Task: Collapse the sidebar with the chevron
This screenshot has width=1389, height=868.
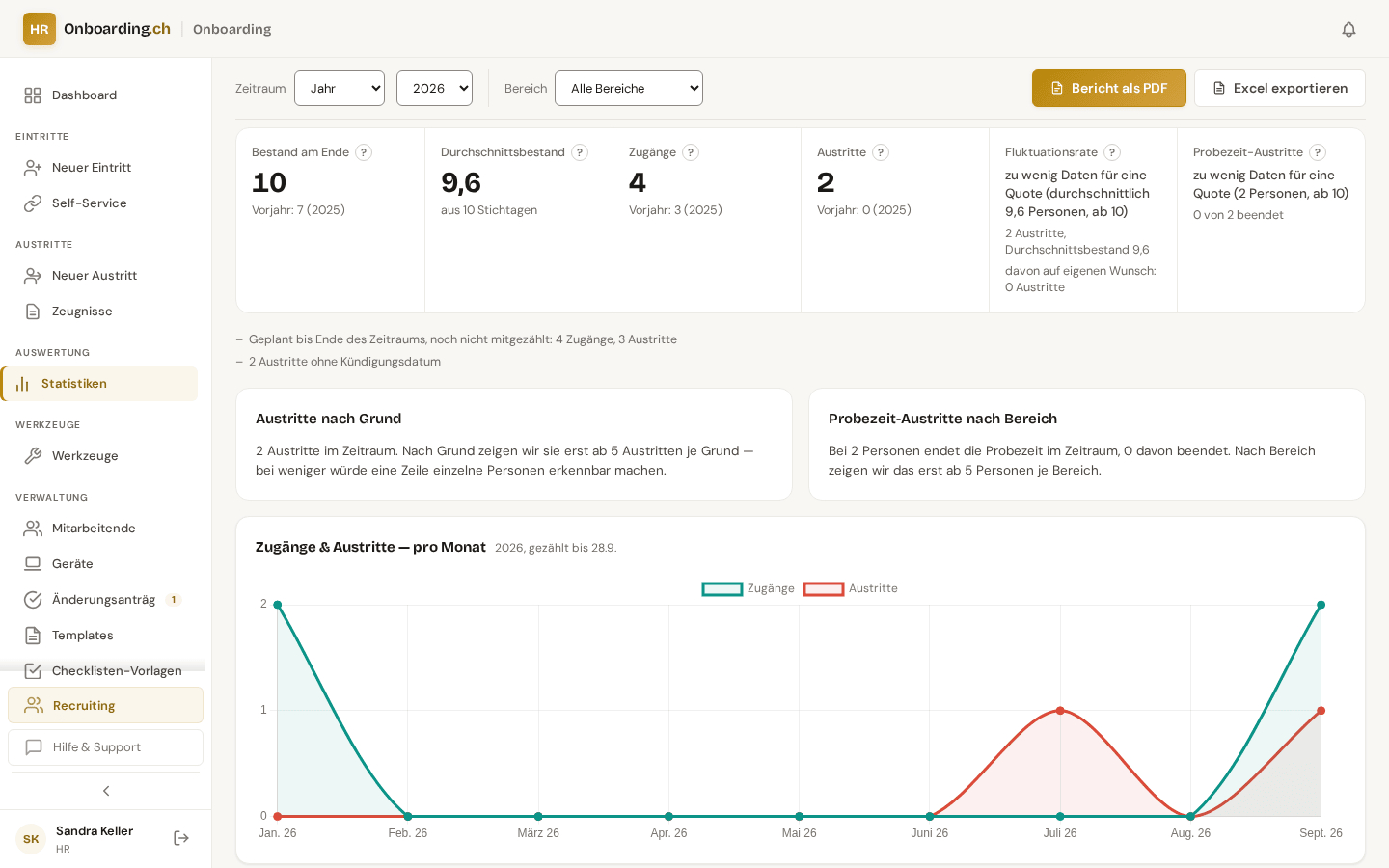Action: point(106,791)
